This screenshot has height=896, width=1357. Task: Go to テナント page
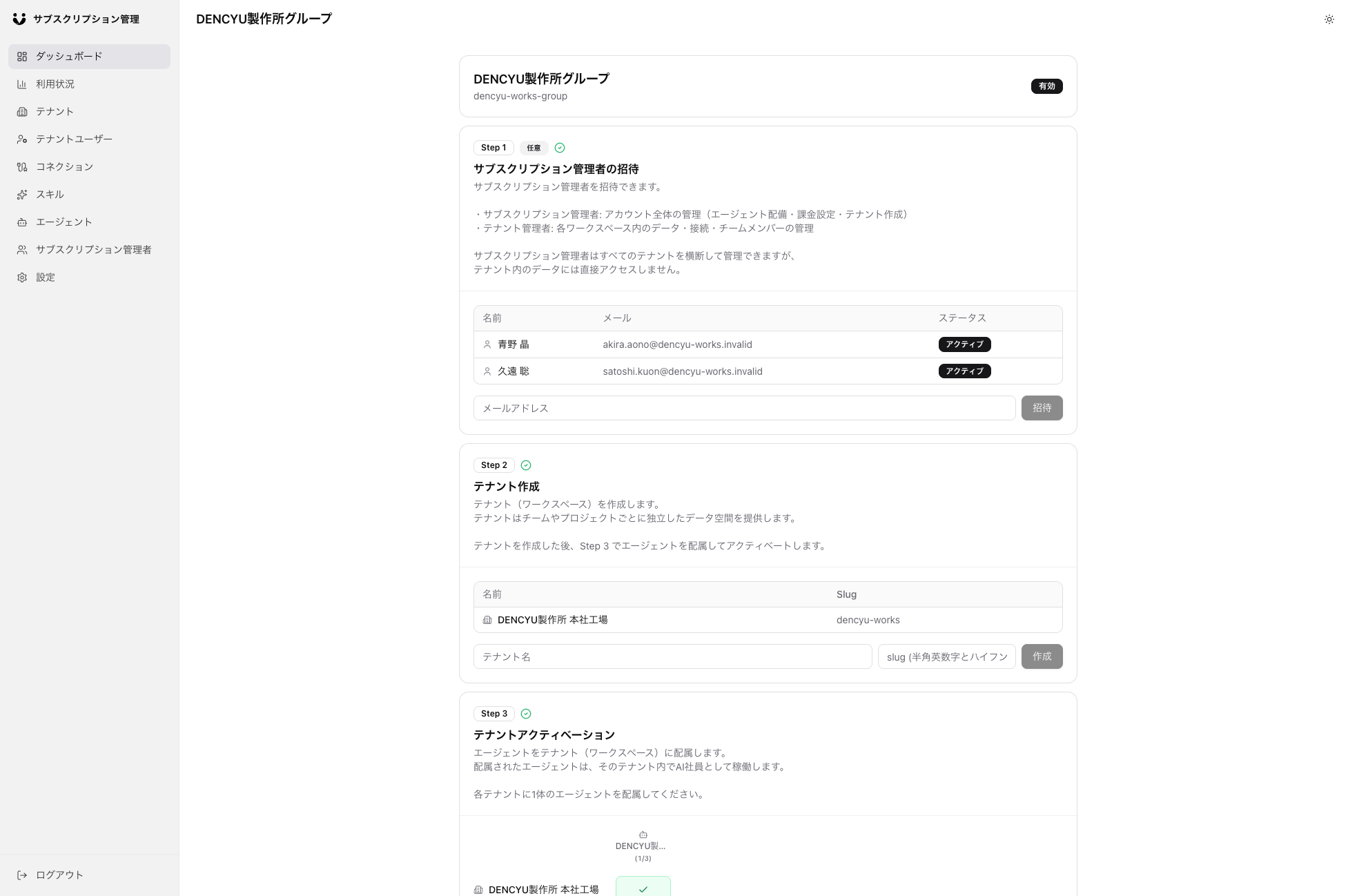click(89, 112)
